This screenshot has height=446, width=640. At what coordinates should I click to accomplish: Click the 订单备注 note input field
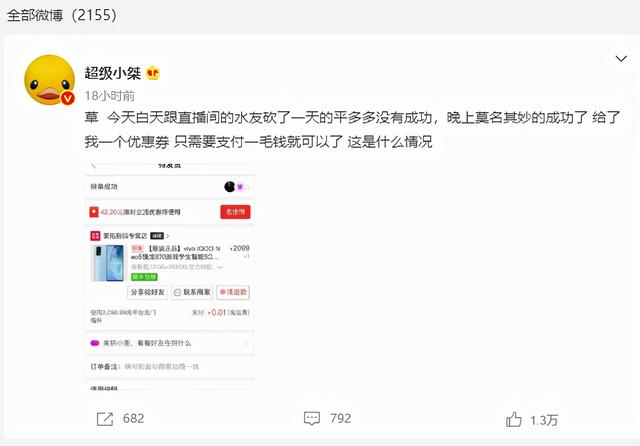pyautogui.click(x=169, y=367)
